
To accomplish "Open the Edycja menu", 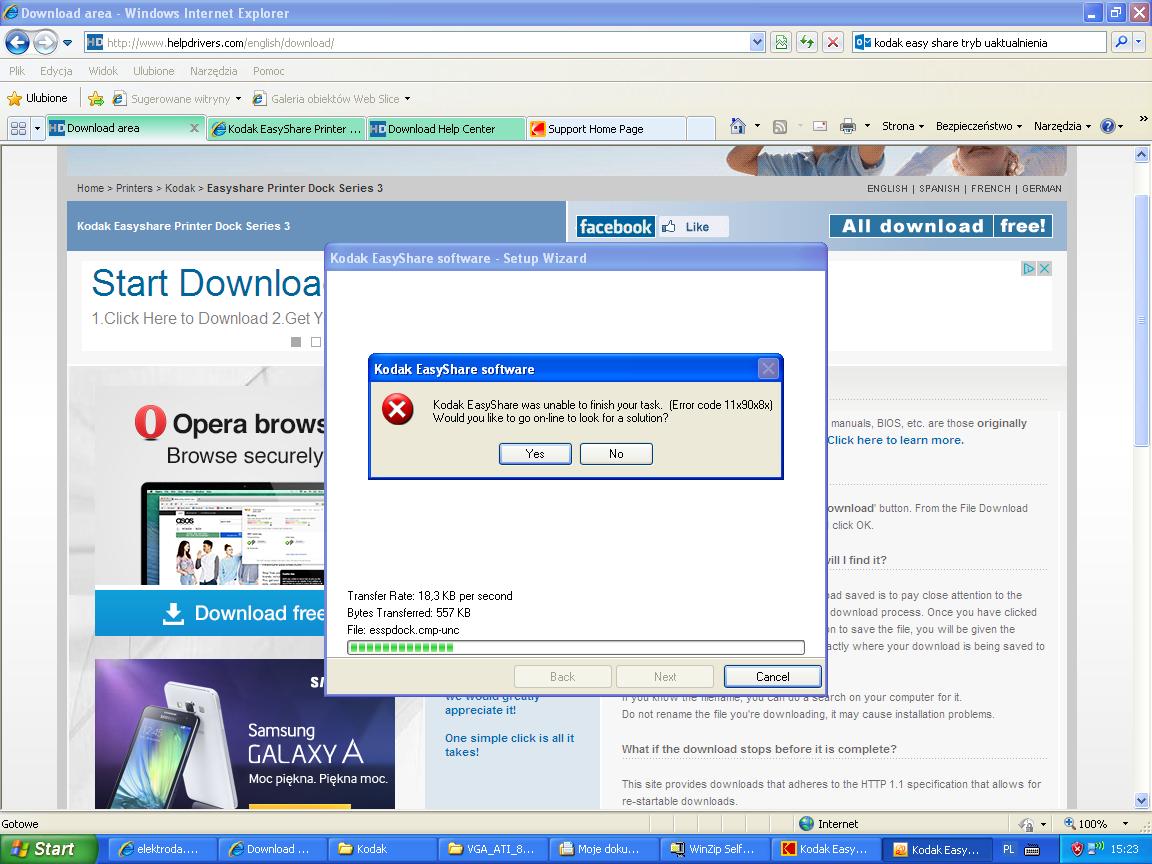I will [x=56, y=71].
